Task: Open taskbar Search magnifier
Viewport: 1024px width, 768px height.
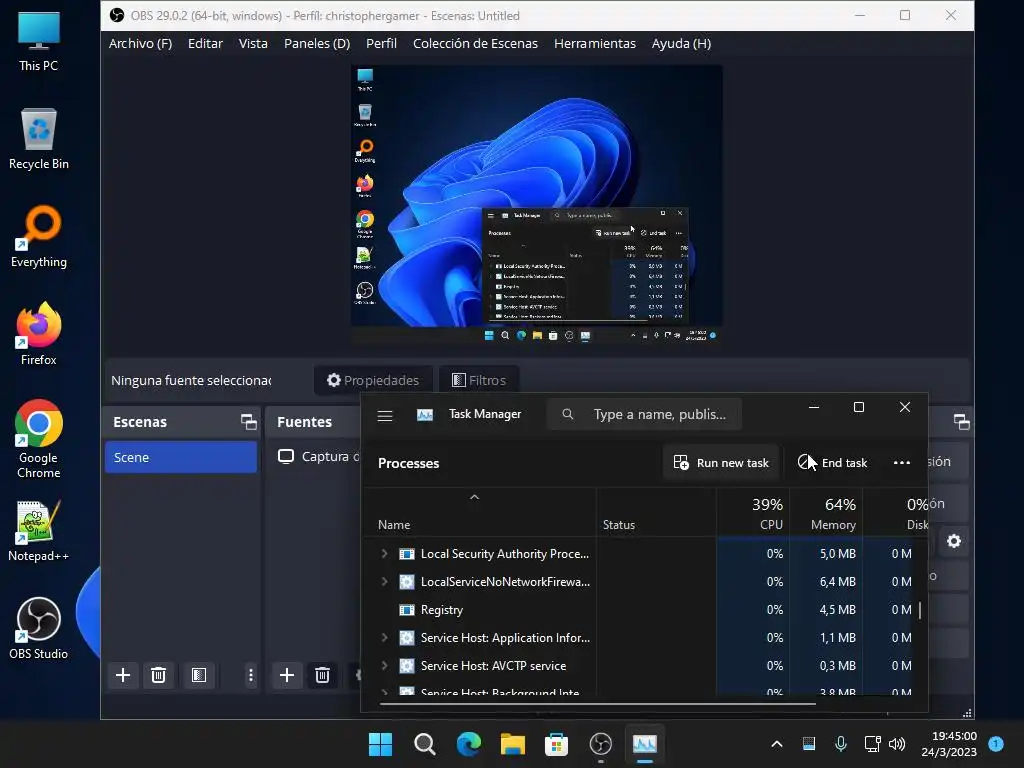Action: (x=424, y=744)
